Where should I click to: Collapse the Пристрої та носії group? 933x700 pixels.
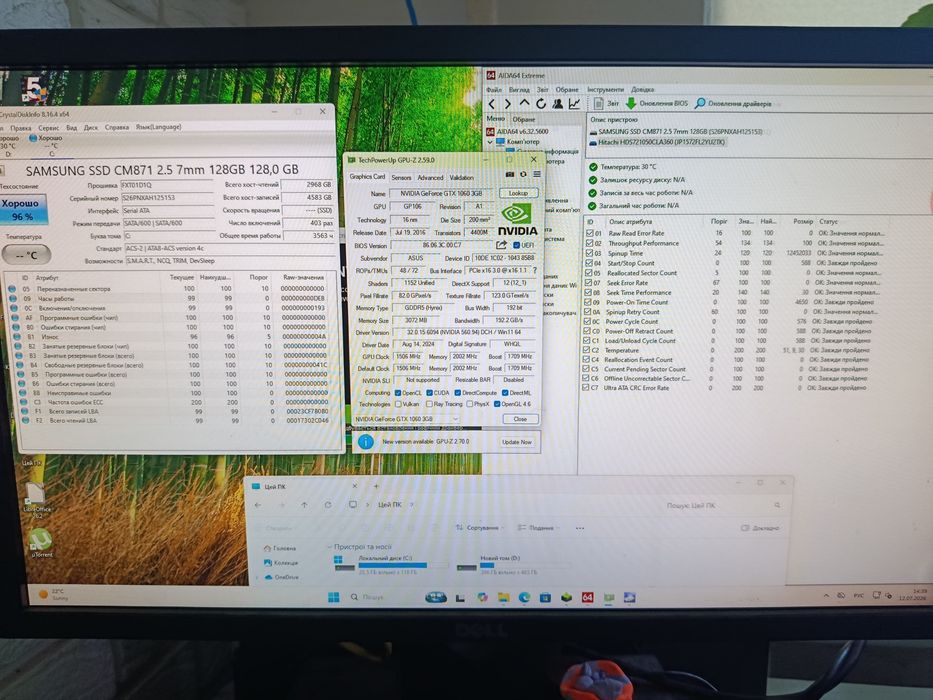[330, 546]
